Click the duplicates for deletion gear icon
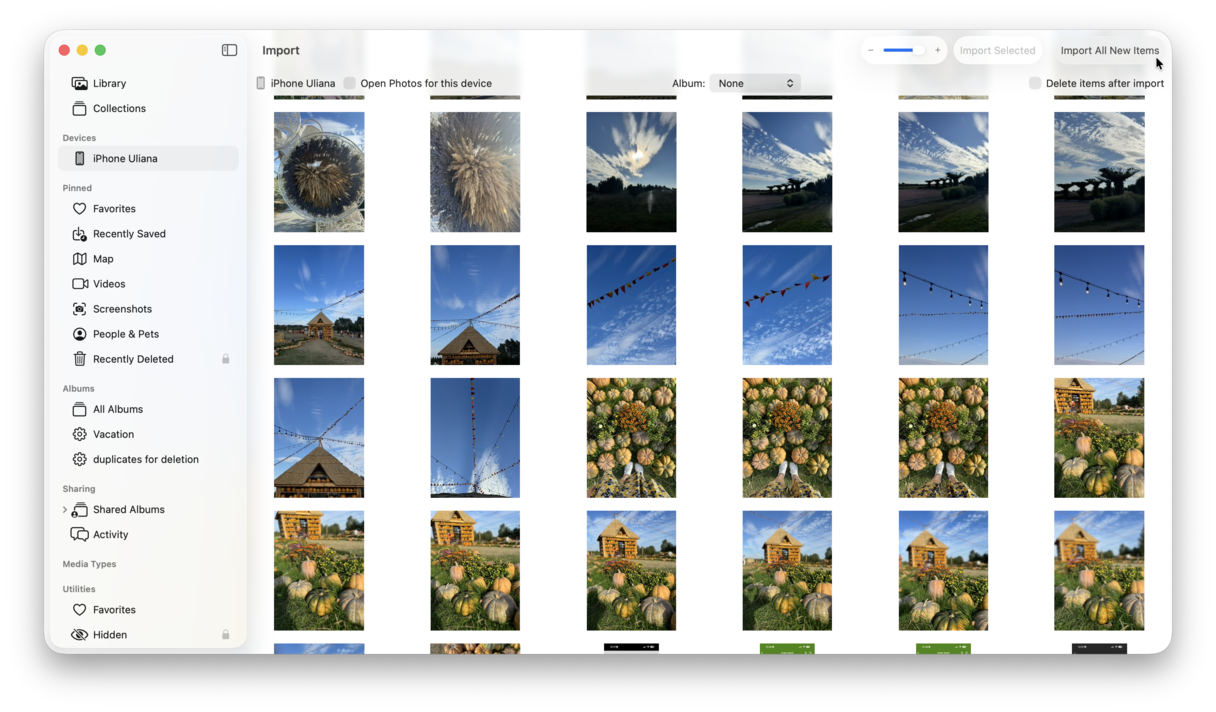This screenshot has width=1216, height=712. pyautogui.click(x=79, y=459)
